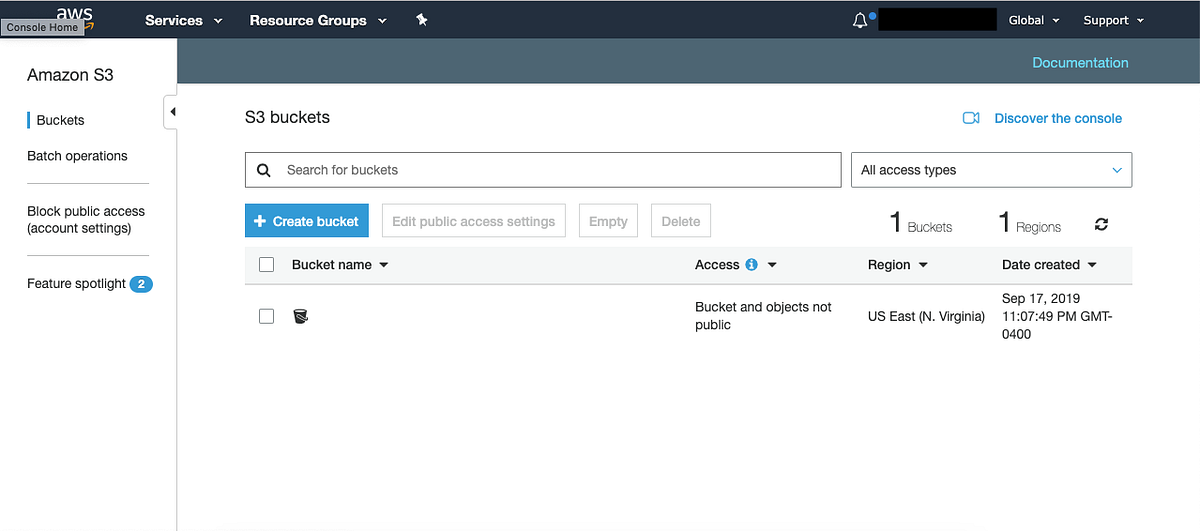Click the AWS logo Console Home icon
The height and width of the screenshot is (531, 1200).
click(75, 17)
